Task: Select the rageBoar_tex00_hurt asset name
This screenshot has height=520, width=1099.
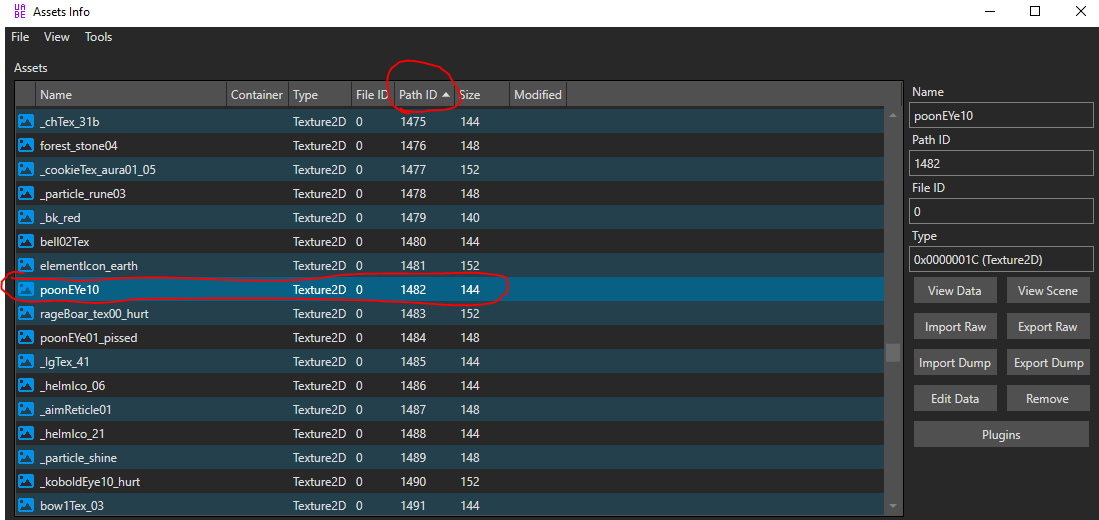Action: coord(95,314)
